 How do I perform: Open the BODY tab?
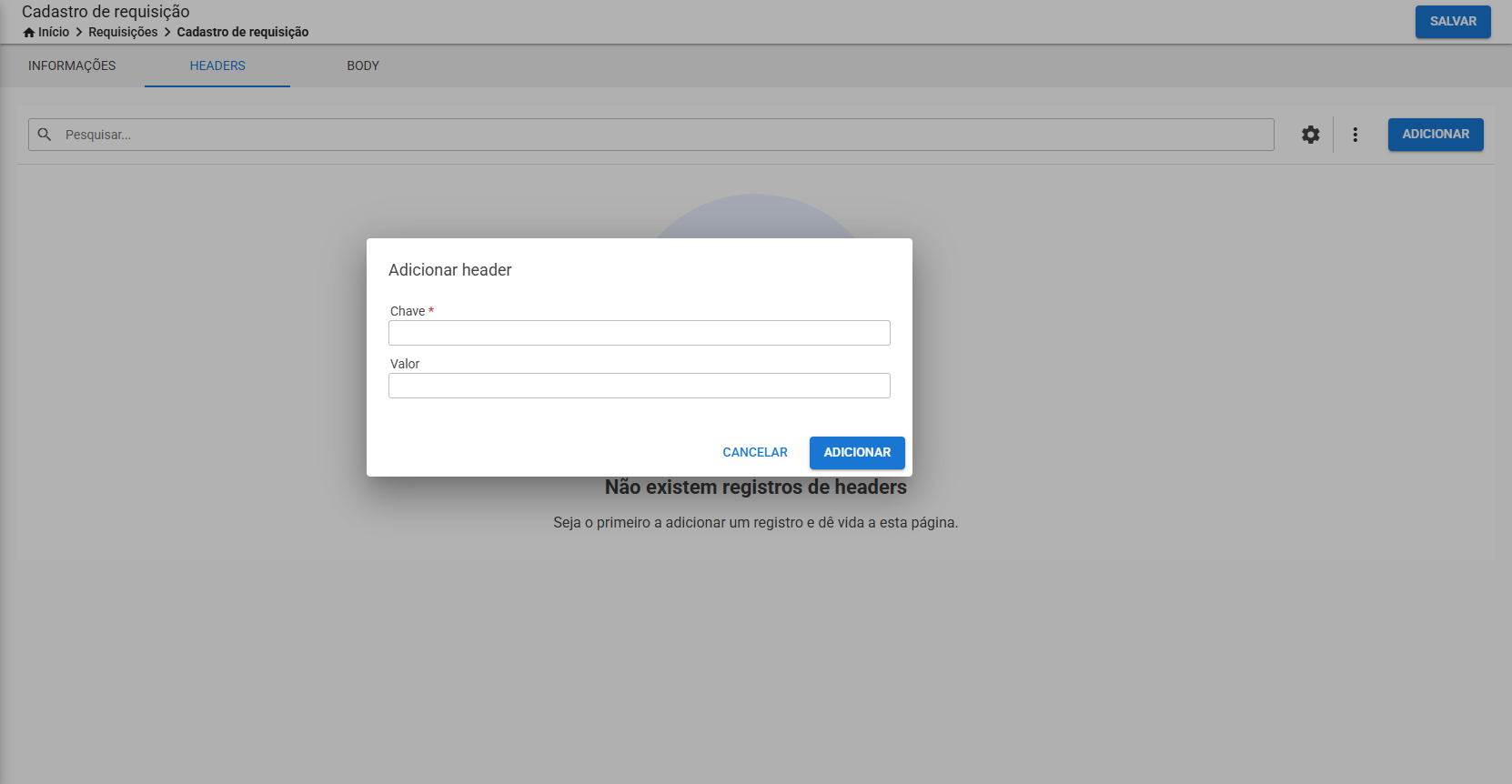pyautogui.click(x=363, y=65)
